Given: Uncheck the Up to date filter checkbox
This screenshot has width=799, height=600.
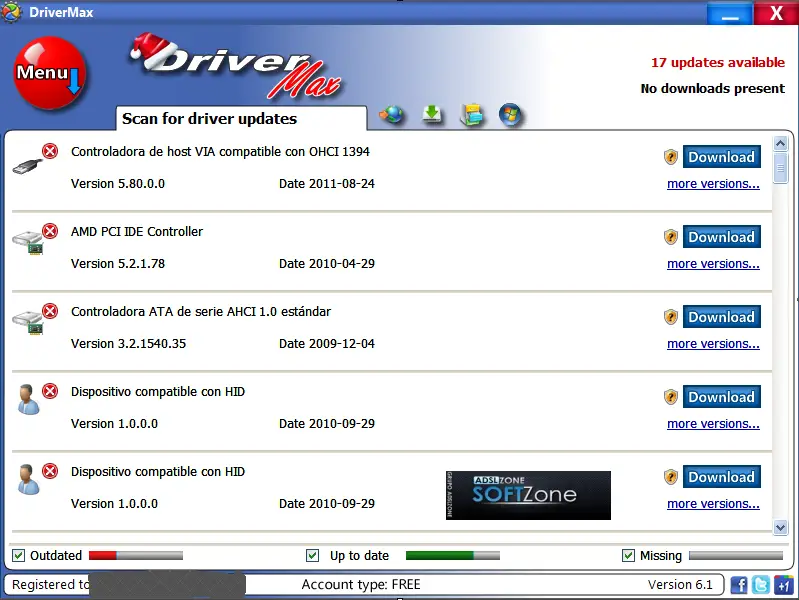Looking at the screenshot, I should pyautogui.click(x=312, y=555).
